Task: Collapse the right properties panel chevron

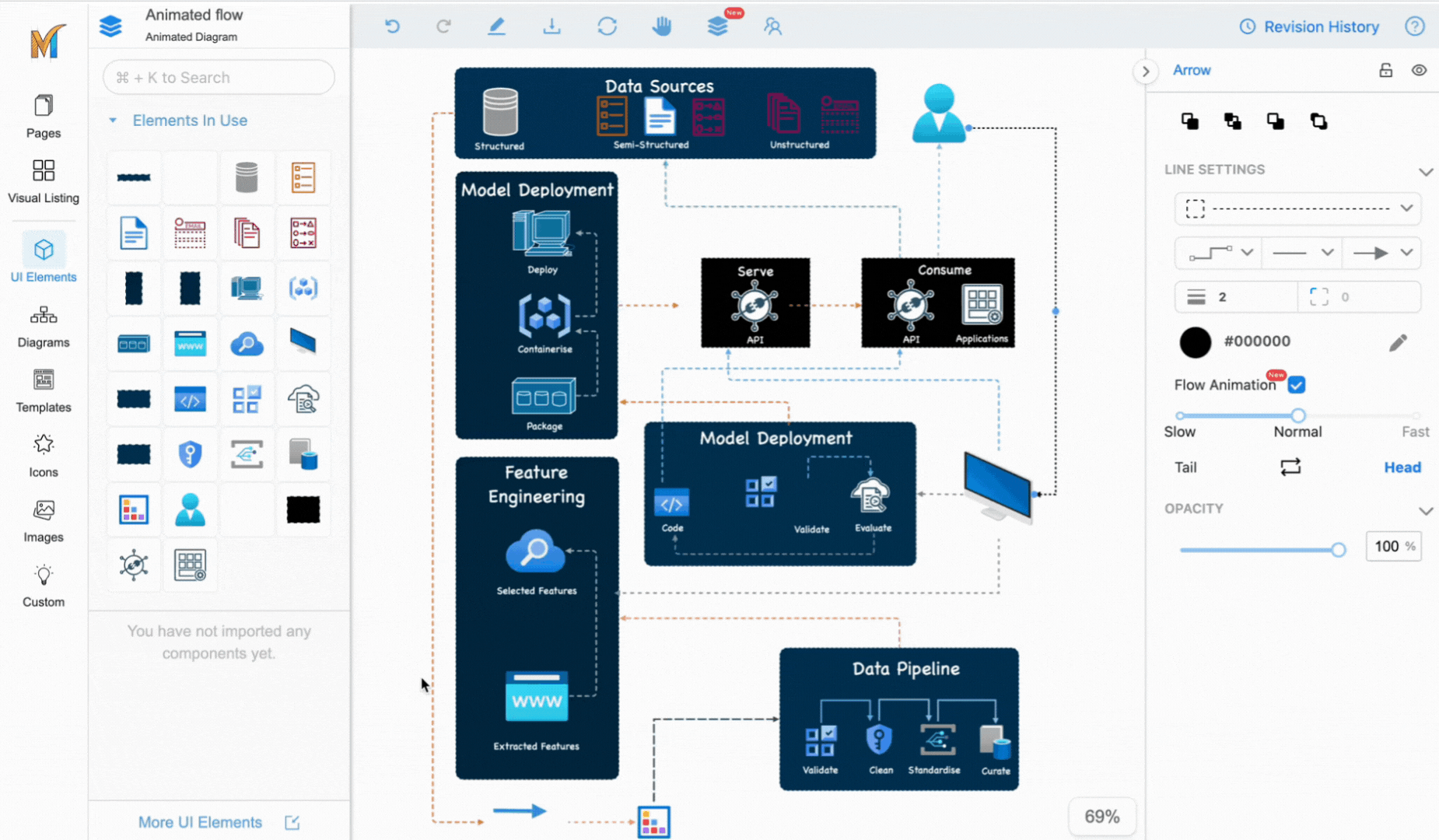Action: pyautogui.click(x=1145, y=72)
